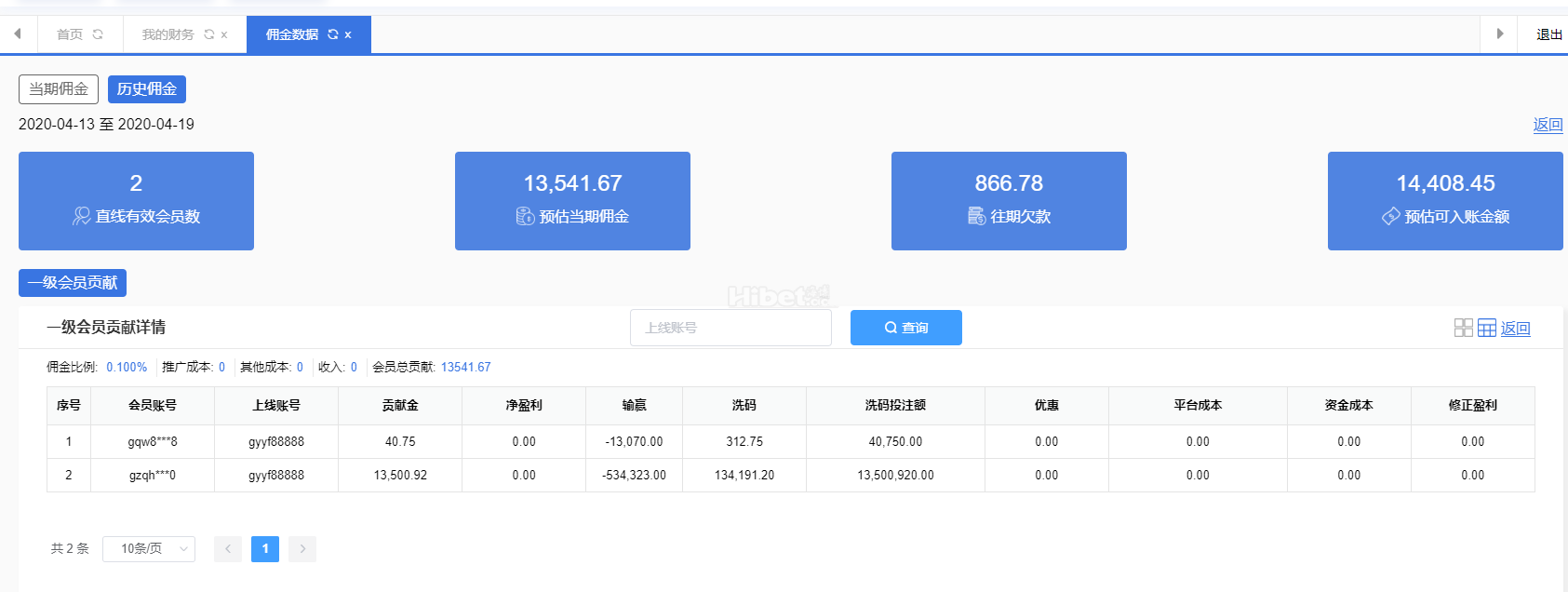Focus the 上线账号 input field
This screenshot has height=592, width=1568.
730,328
